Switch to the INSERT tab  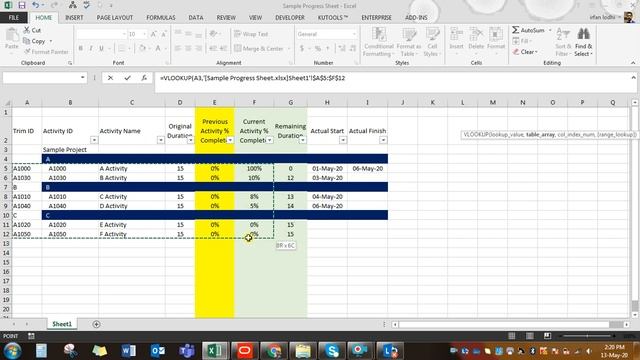[74, 18]
